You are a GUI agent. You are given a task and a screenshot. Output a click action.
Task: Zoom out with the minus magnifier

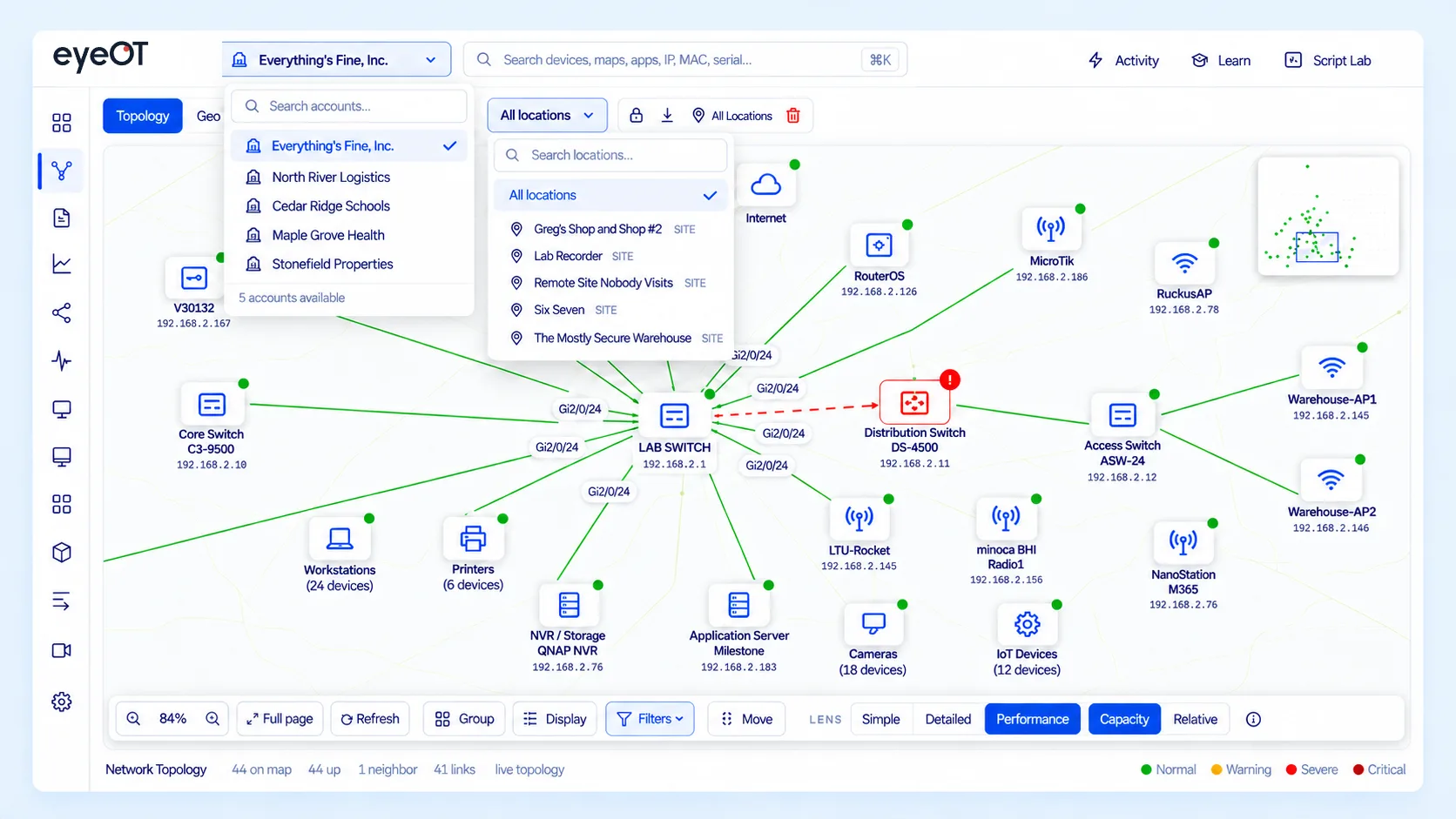point(133,719)
